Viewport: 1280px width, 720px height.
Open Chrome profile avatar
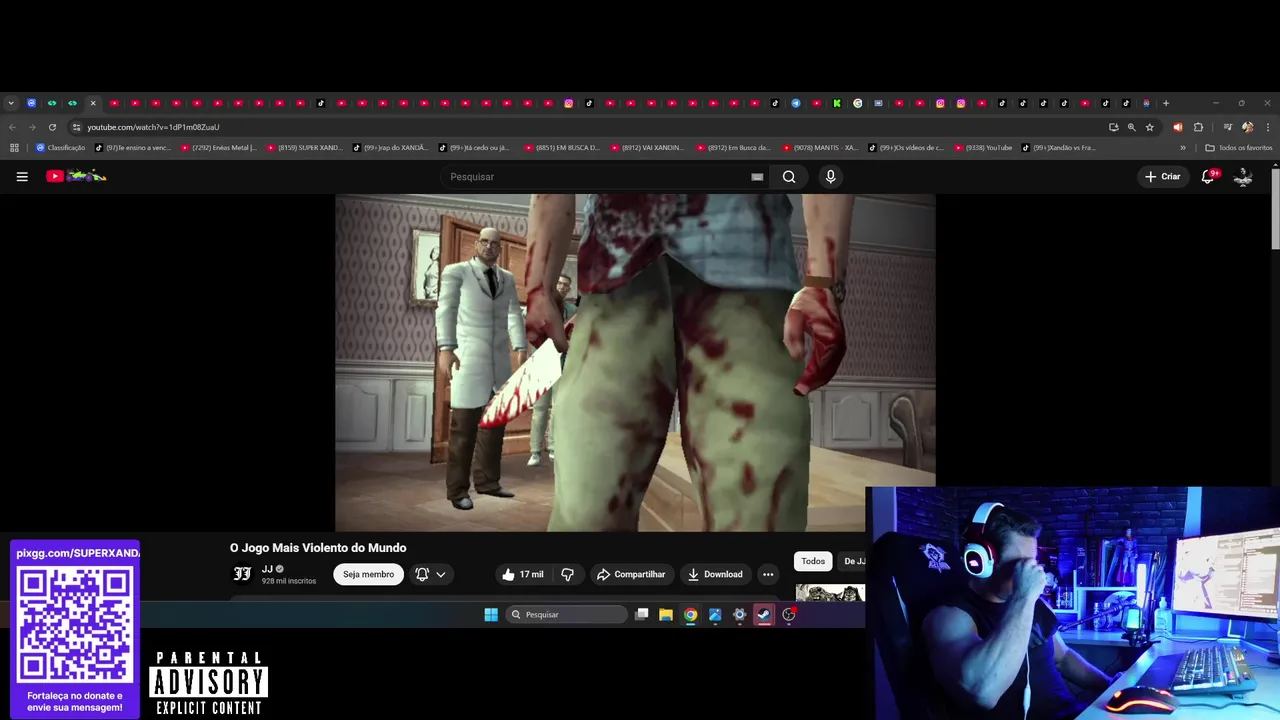point(1247,127)
